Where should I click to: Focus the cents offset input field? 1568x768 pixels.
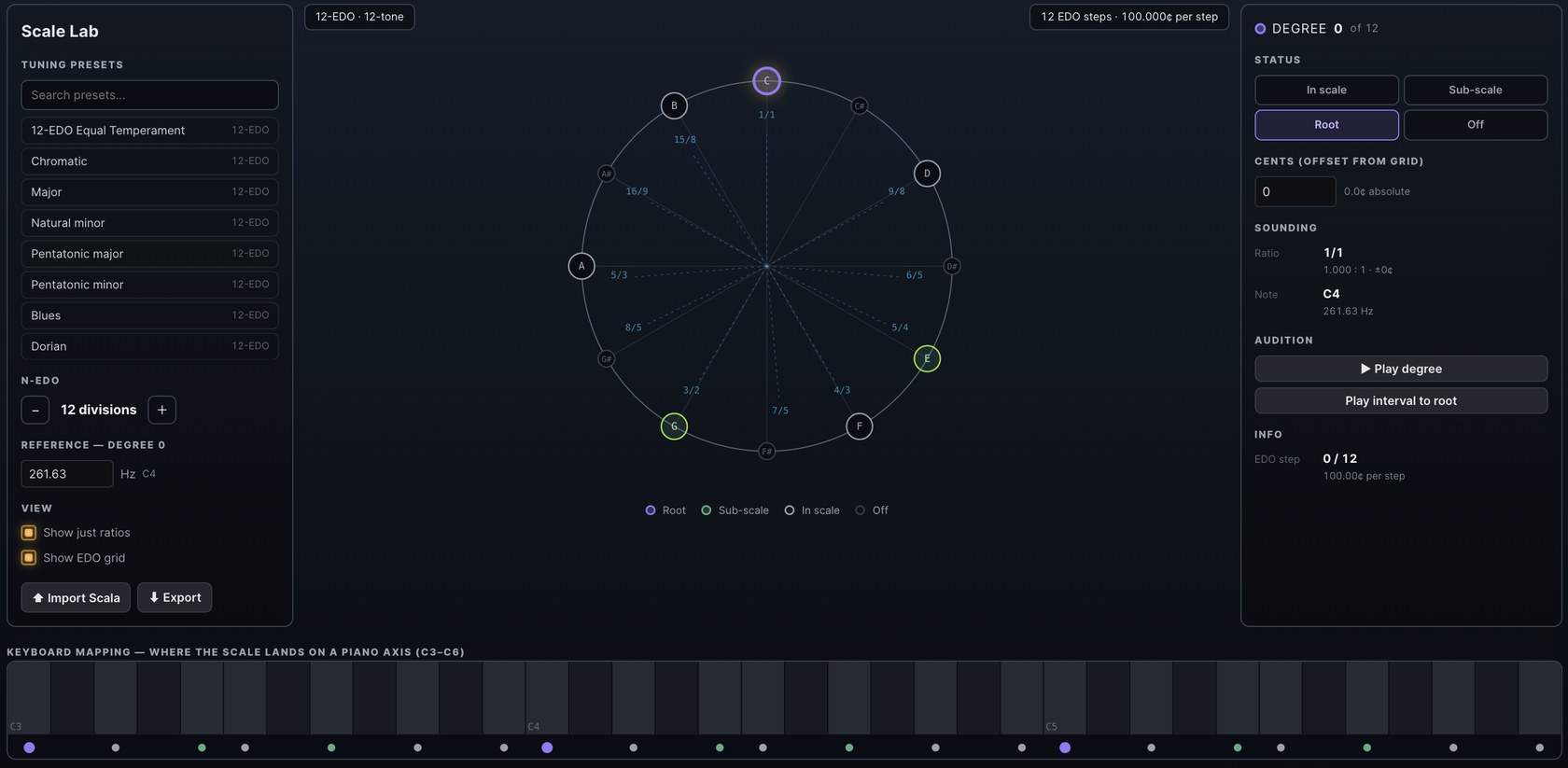(1295, 191)
